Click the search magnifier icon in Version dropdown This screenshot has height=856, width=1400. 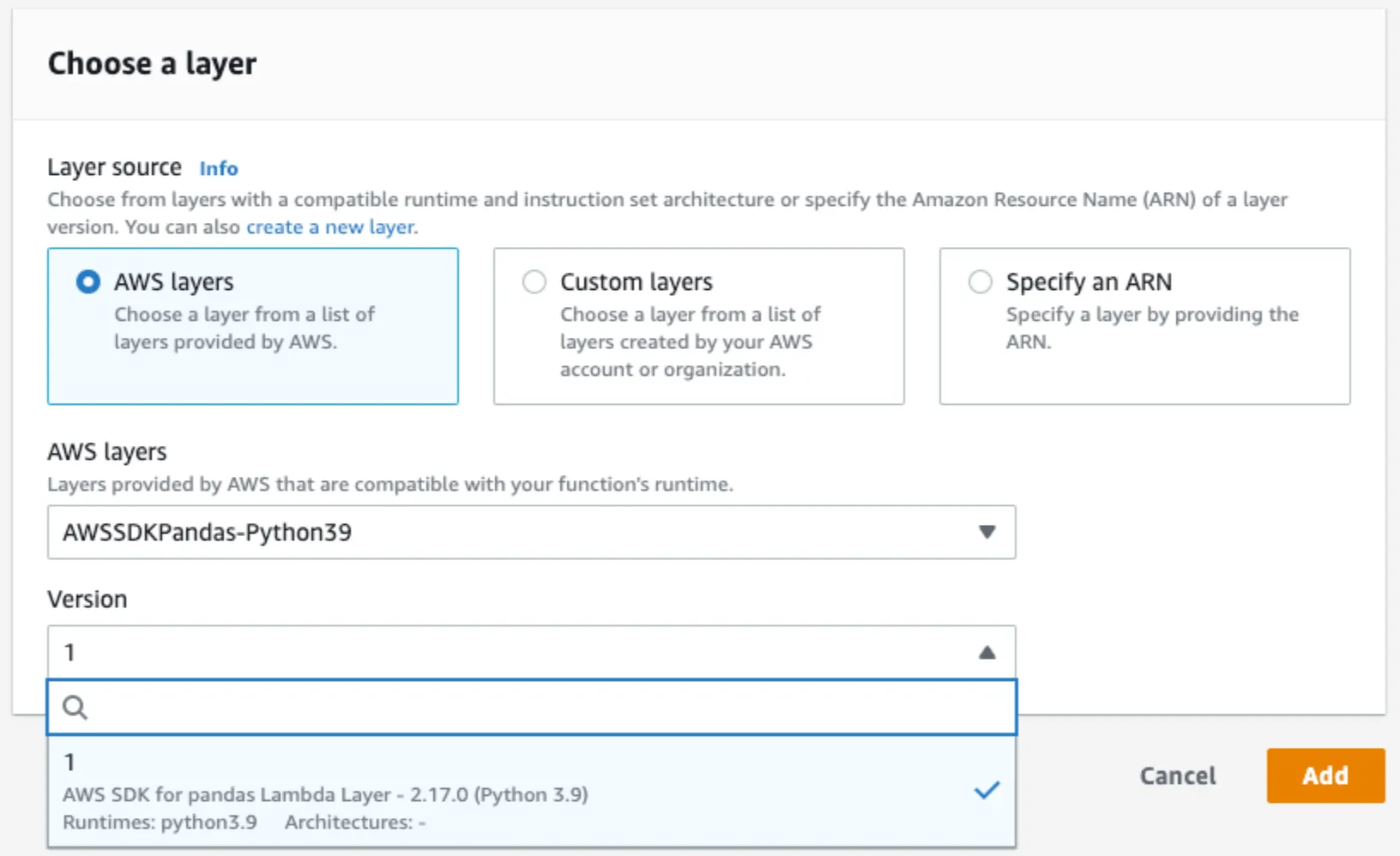point(75,708)
